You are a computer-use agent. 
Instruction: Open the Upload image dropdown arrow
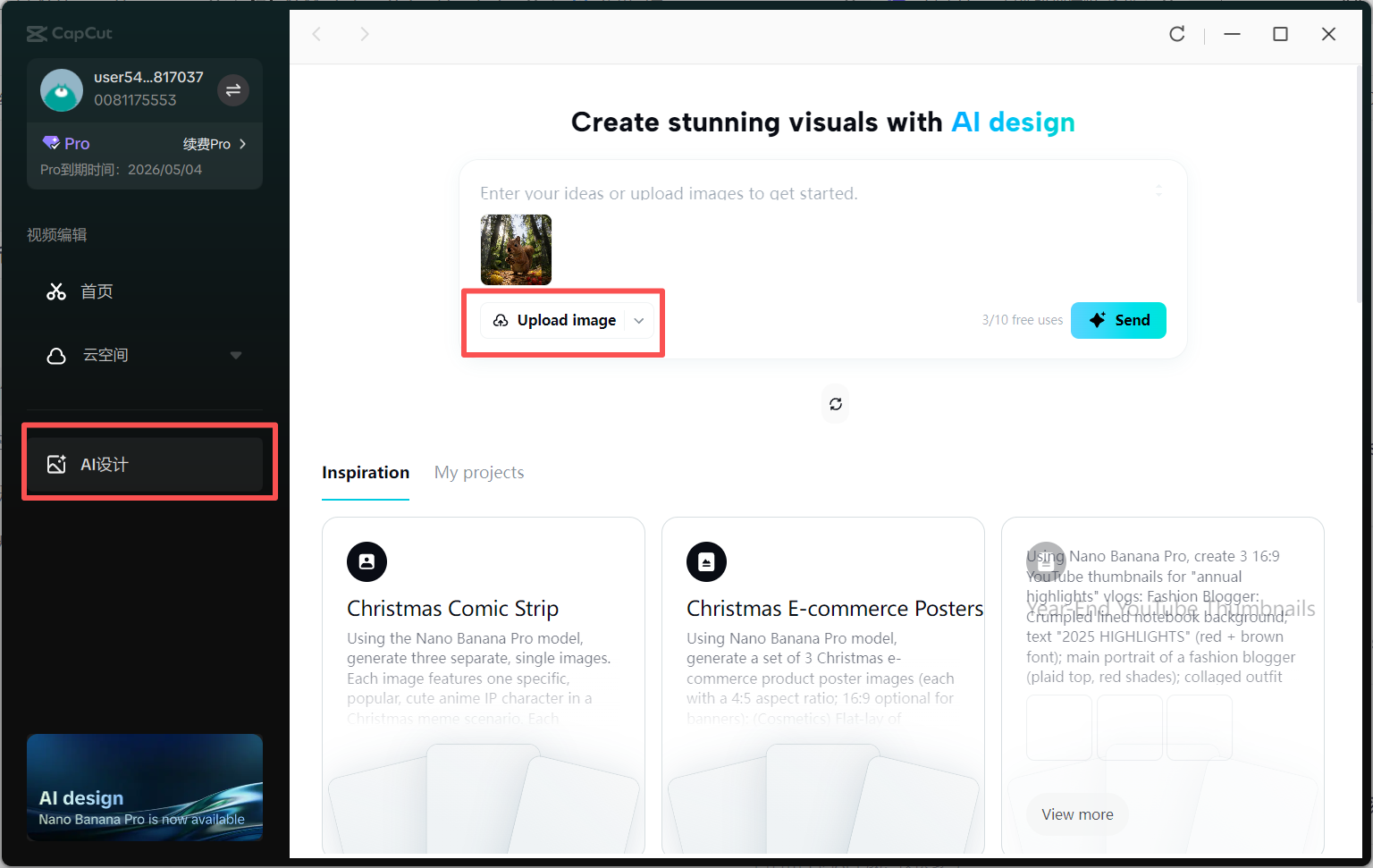[639, 321]
